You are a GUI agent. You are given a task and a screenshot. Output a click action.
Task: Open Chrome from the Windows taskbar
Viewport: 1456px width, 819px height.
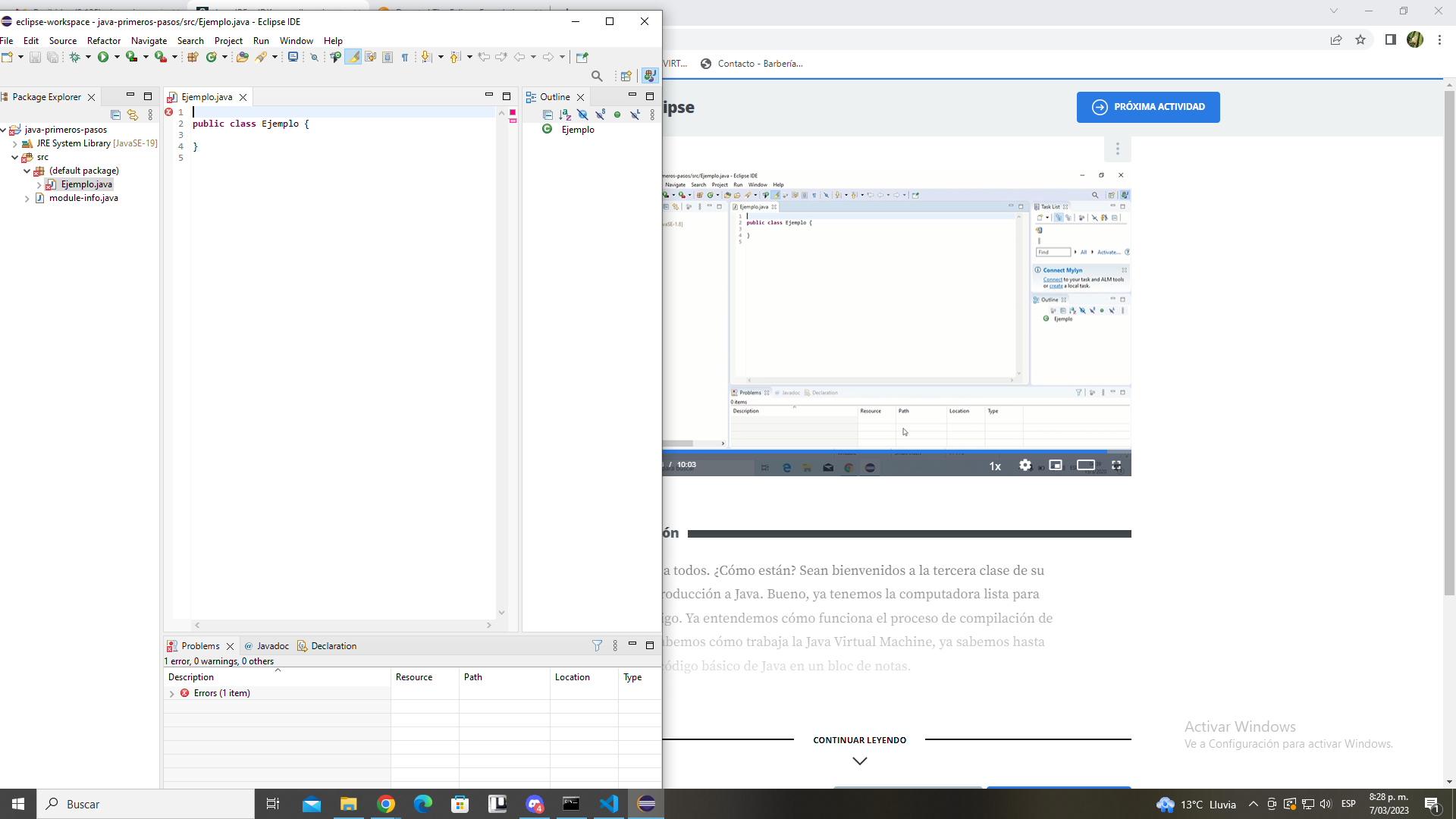coord(386,804)
